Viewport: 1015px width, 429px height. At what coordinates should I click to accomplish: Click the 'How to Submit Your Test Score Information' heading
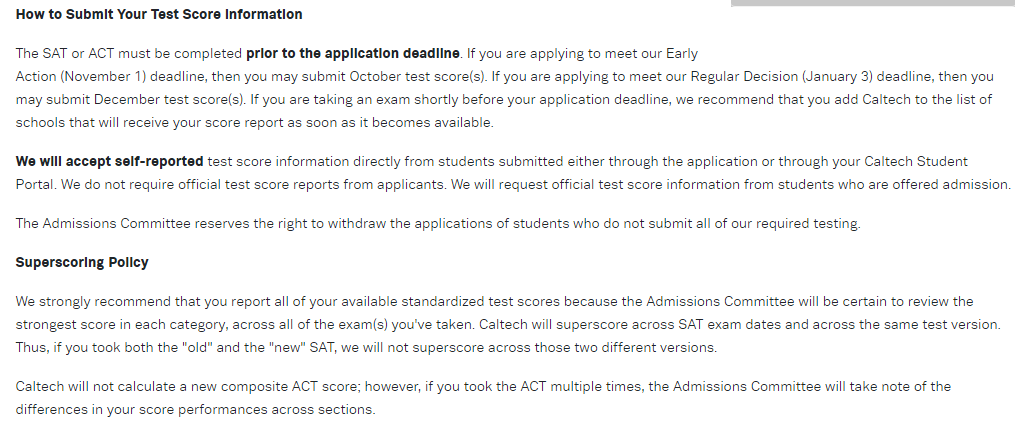[159, 14]
